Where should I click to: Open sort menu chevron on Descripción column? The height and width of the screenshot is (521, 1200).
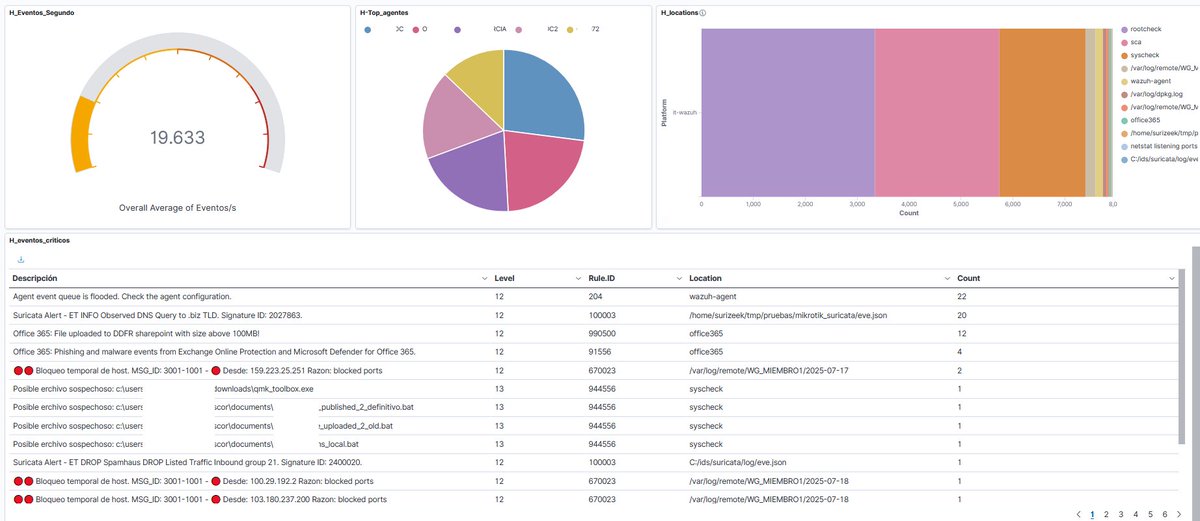point(484,277)
